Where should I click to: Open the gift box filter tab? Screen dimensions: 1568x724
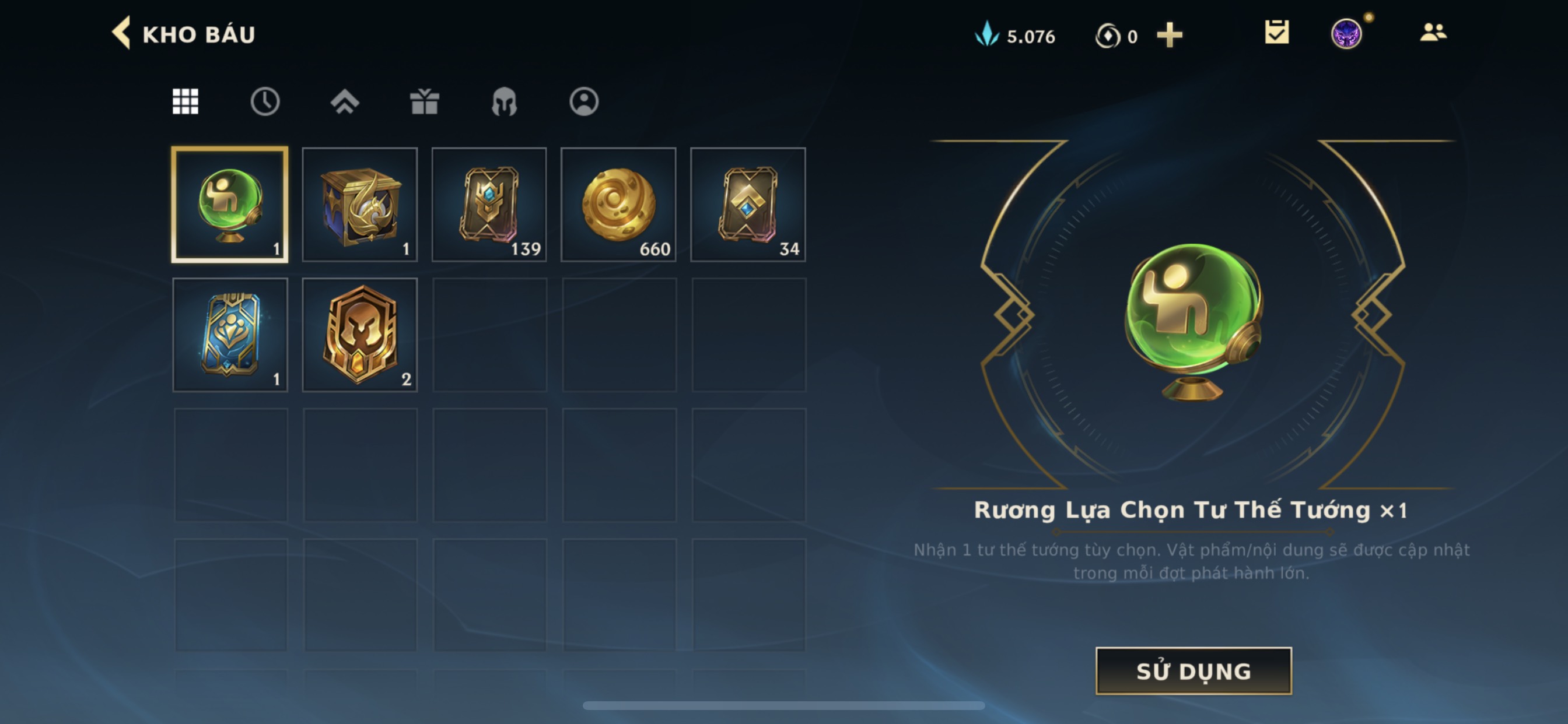pos(424,101)
